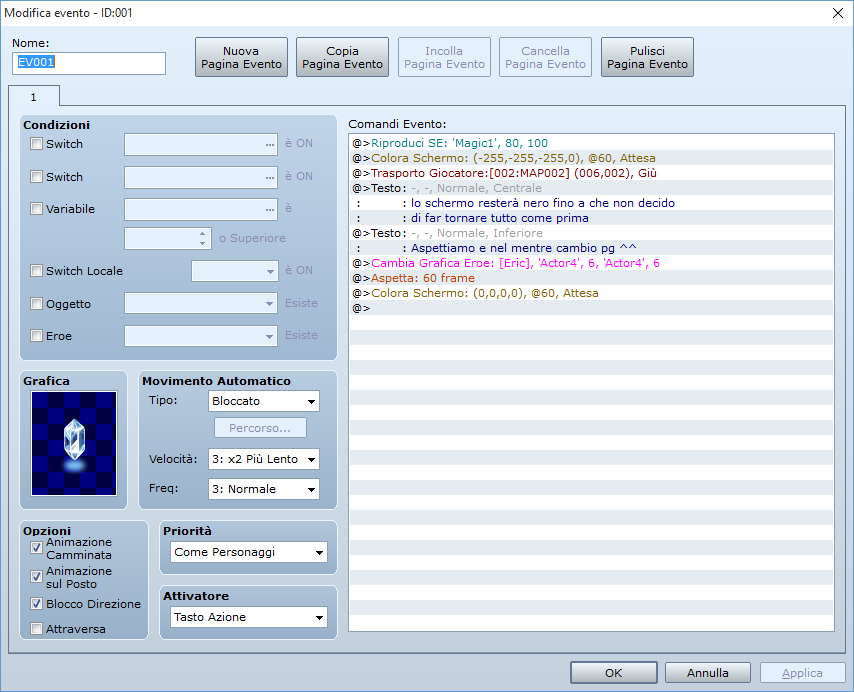Viewport: 854px width, 692px height.
Task: Select the Cambia Grafica Eroe [Eric] command
Action: pos(591,263)
